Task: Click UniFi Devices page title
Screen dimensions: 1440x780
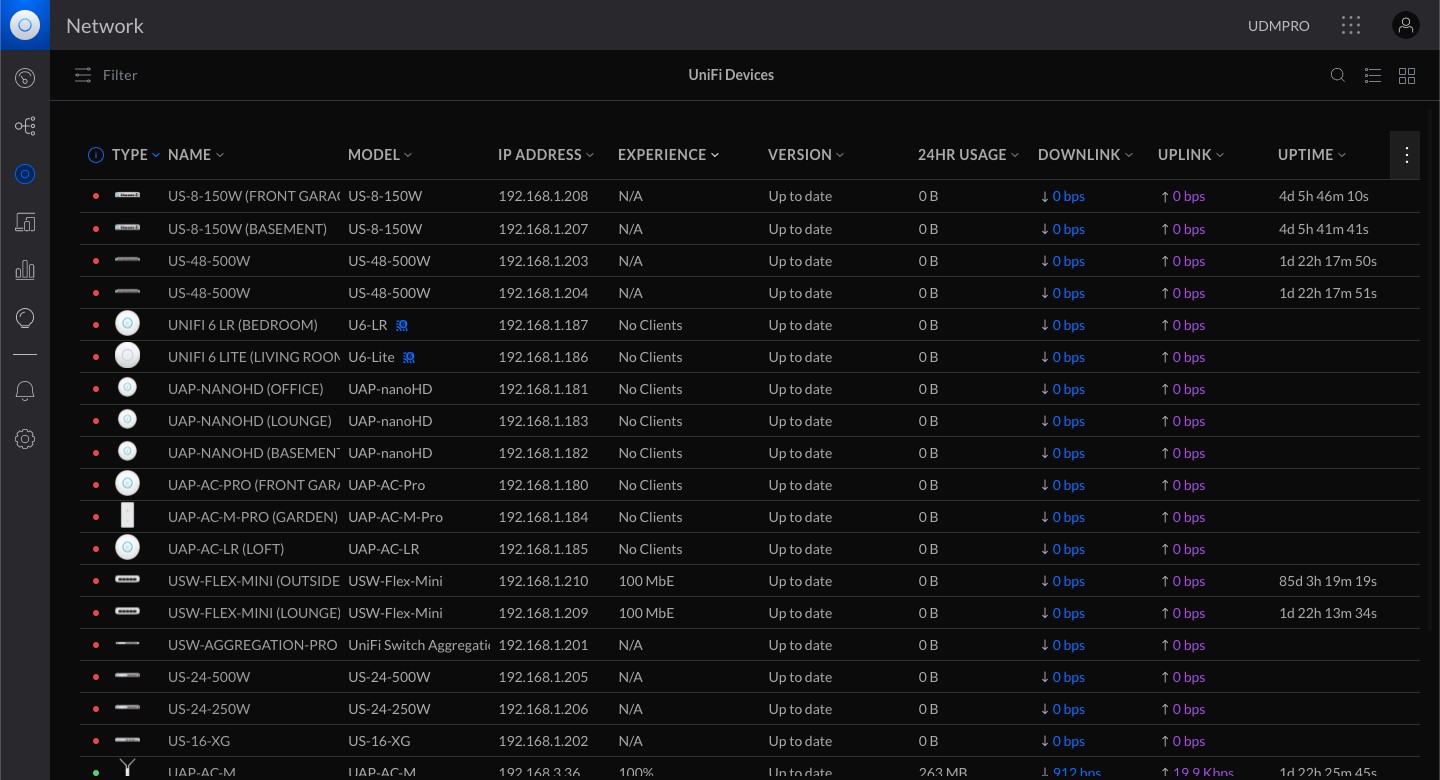Action: 731,75
